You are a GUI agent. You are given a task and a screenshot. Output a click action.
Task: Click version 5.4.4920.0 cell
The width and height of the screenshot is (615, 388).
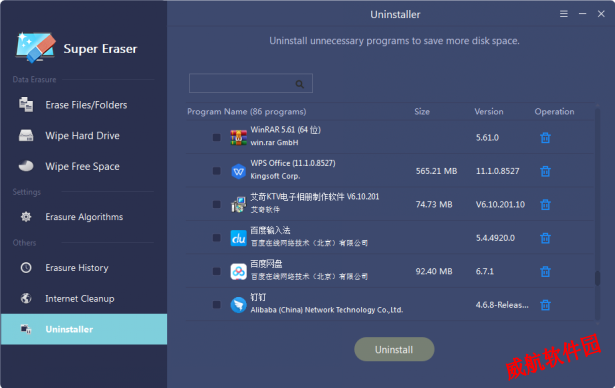pos(495,238)
